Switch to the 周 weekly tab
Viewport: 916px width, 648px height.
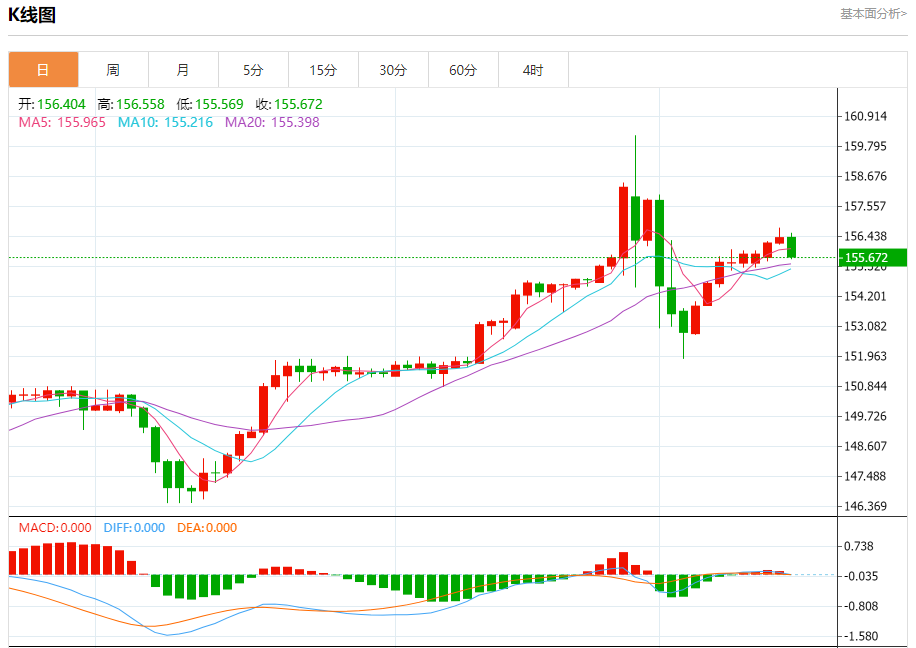(x=113, y=70)
